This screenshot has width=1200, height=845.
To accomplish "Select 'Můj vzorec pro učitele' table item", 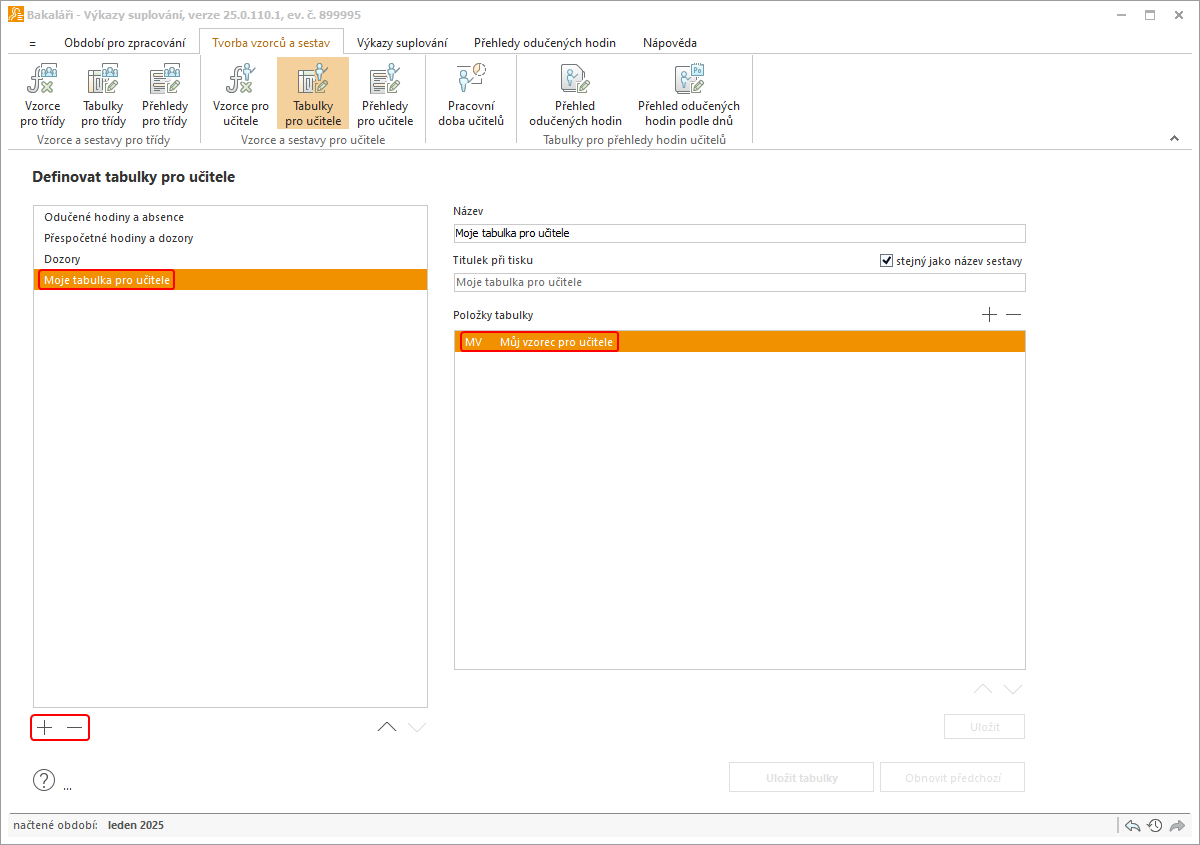I will [x=740, y=342].
